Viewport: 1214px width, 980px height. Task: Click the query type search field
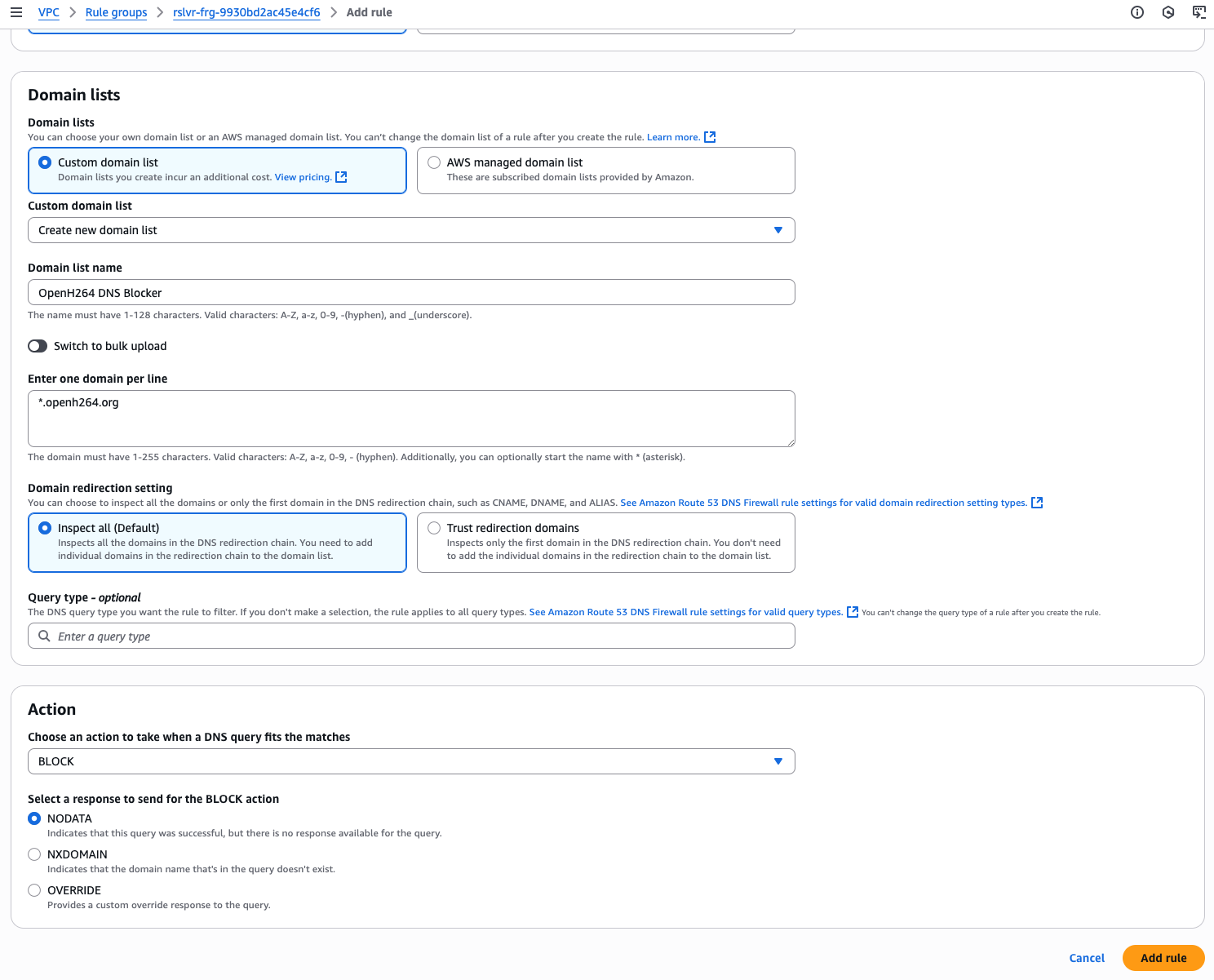pyautogui.click(x=411, y=636)
